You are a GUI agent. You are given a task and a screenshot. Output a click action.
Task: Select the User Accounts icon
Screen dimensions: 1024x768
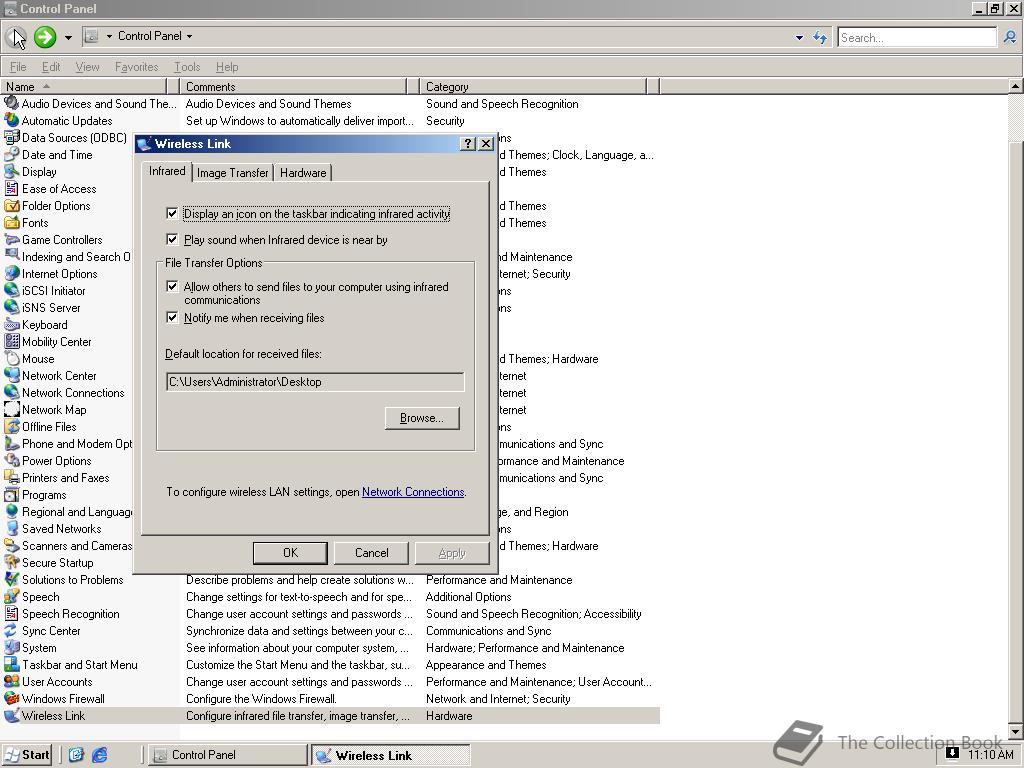pos(12,681)
